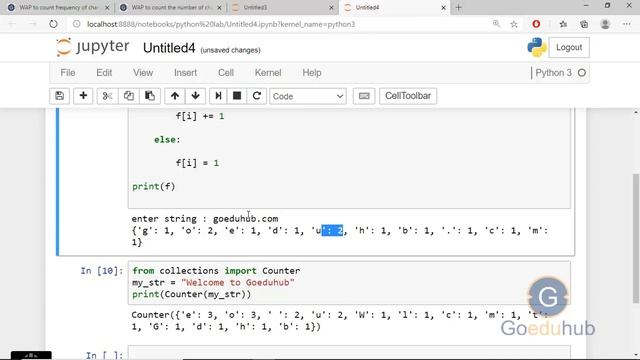Rename notebook by clicking Untitled4 title
Screen dimensions: 640x360
pos(169,48)
